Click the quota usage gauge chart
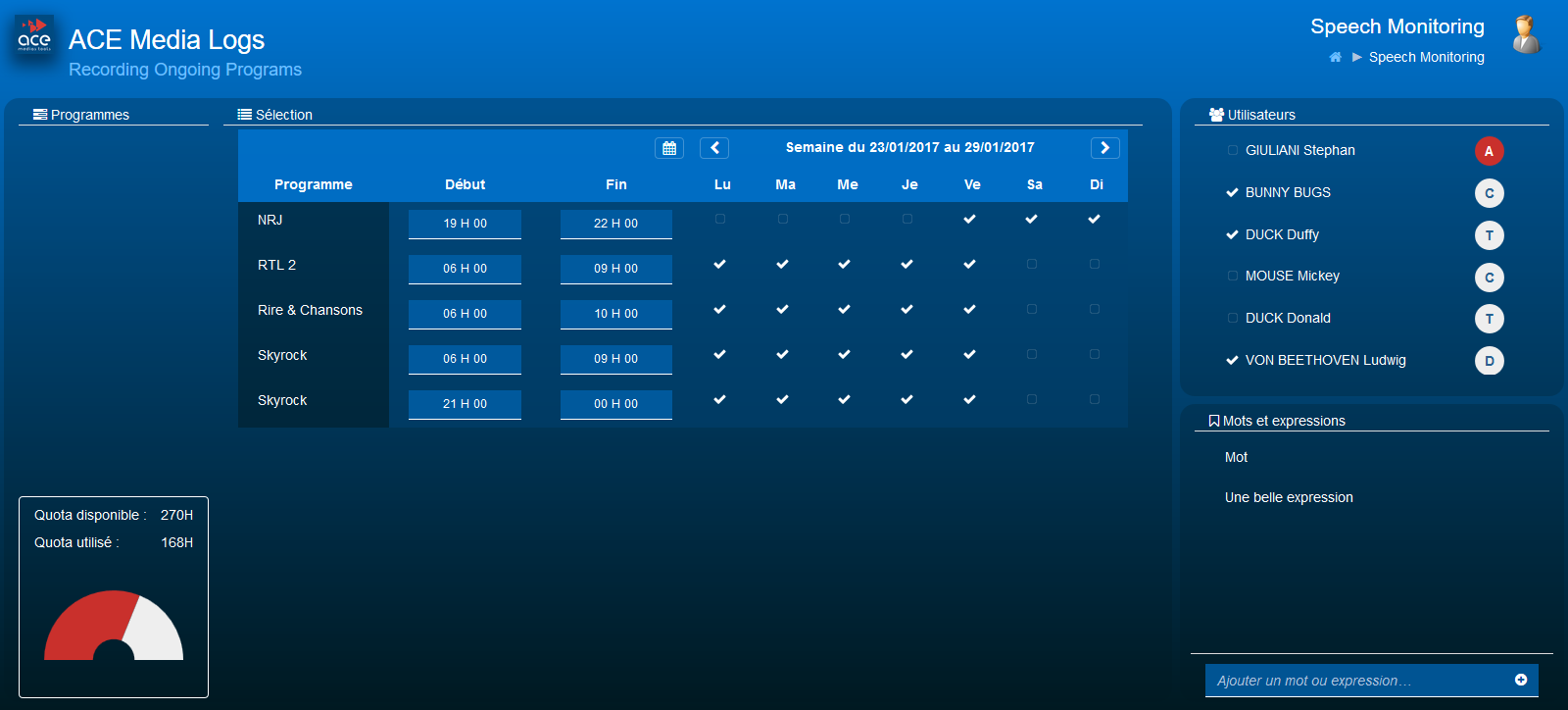This screenshot has width=1568, height=710. (x=114, y=625)
